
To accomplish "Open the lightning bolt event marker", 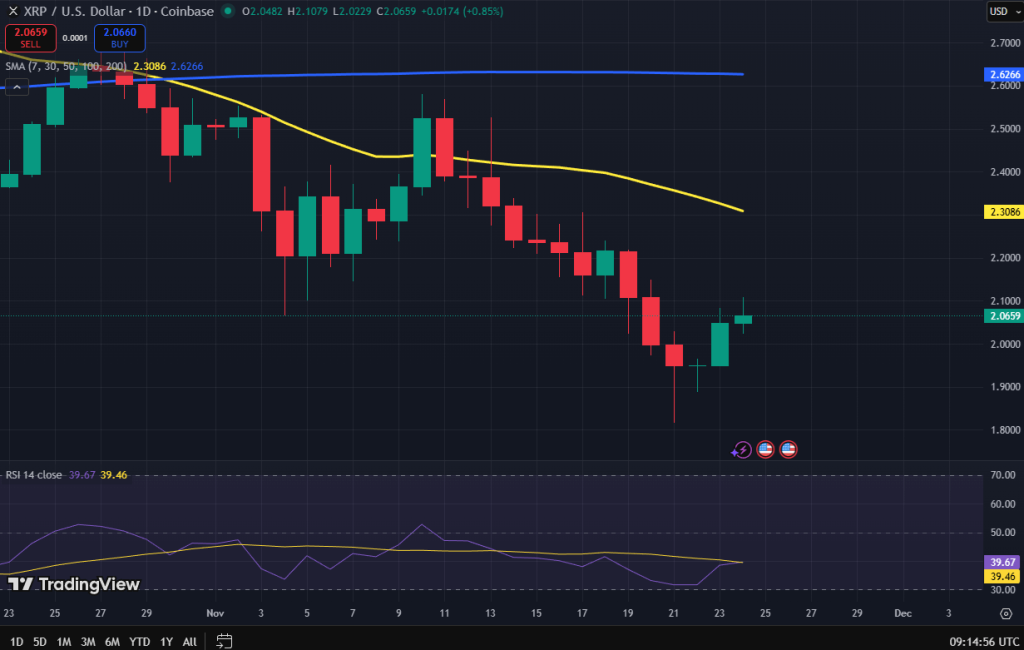I will (x=742, y=450).
